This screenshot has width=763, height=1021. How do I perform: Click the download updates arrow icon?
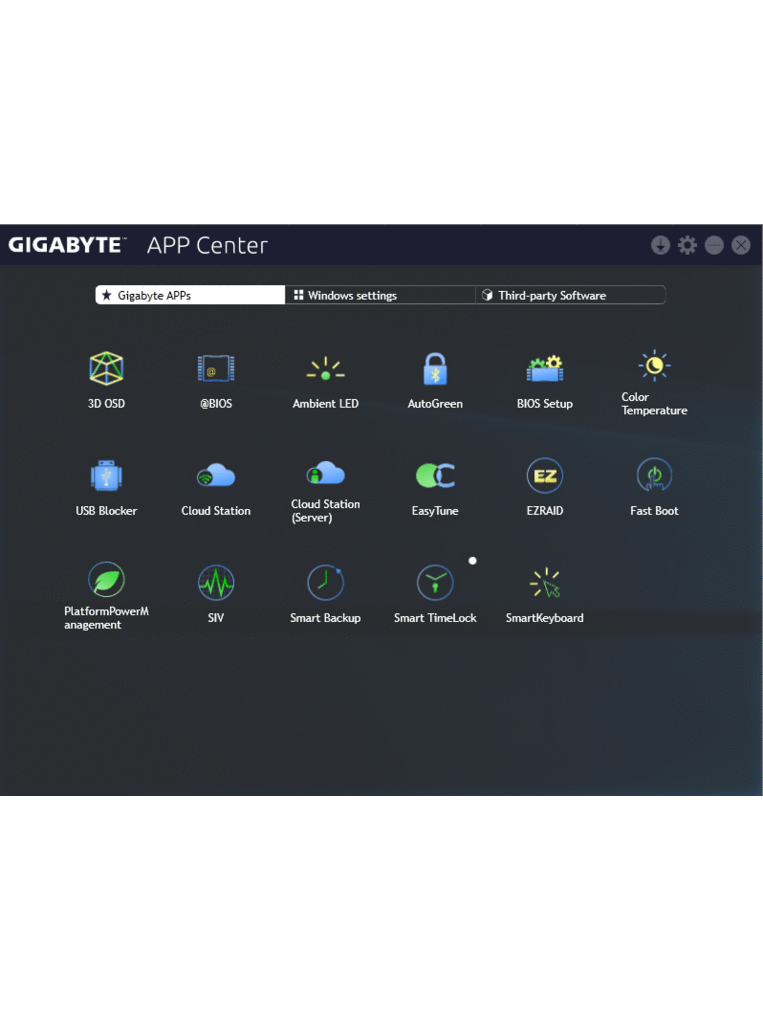[x=661, y=245]
